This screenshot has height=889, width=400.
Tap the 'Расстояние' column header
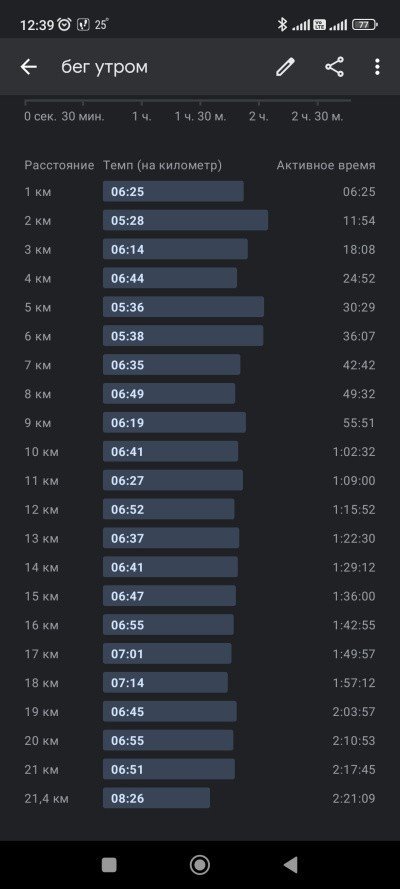pos(59,166)
